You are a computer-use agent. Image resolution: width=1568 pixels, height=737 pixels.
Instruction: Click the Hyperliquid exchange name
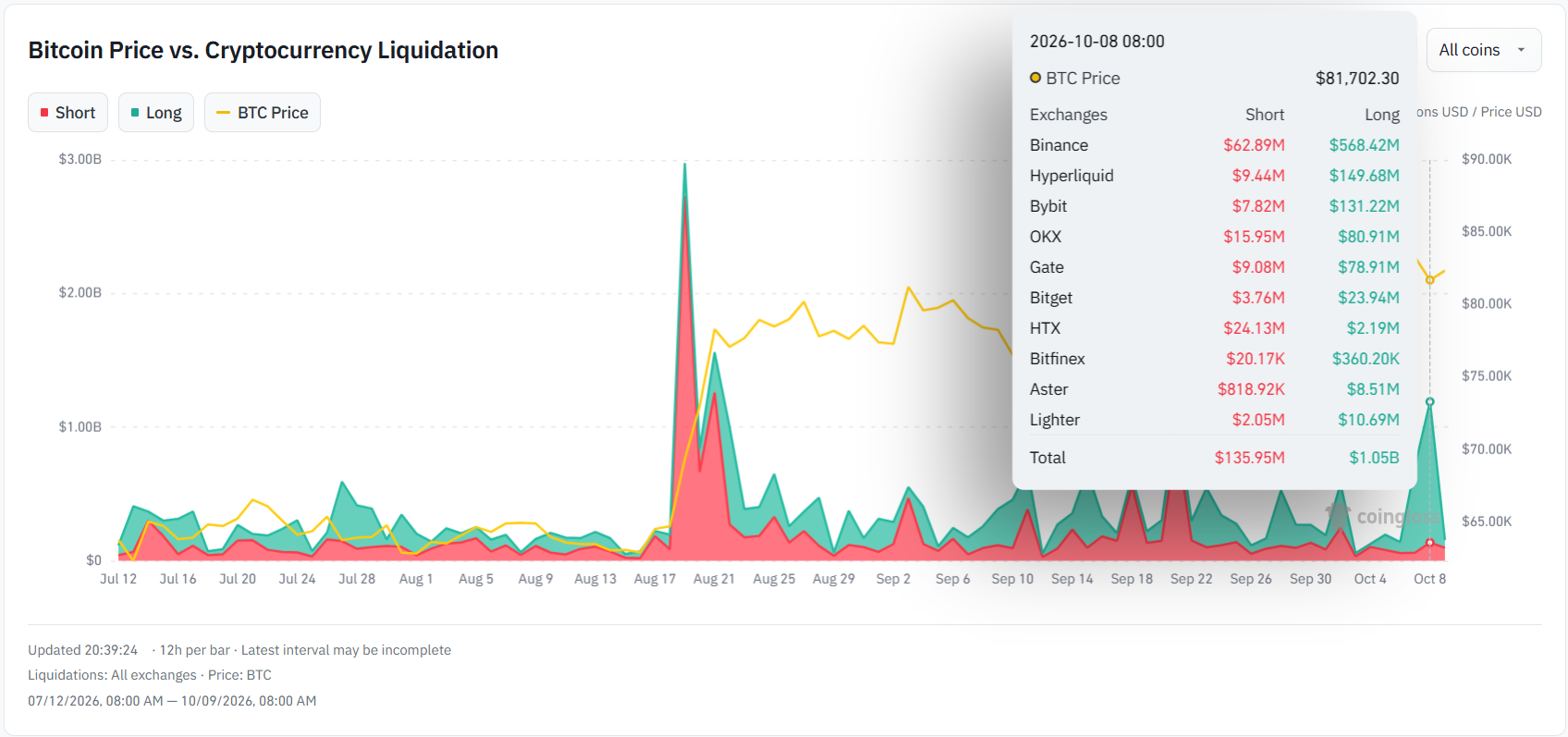click(1072, 176)
